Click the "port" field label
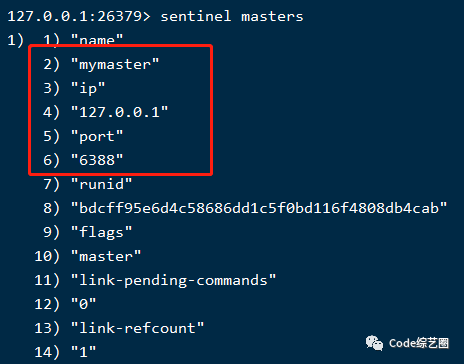The image size is (464, 364). [x=97, y=136]
